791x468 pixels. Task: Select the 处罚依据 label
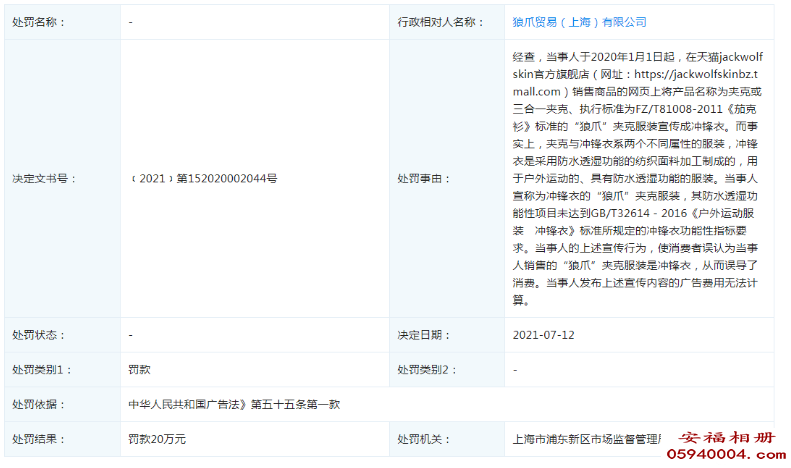(38, 404)
